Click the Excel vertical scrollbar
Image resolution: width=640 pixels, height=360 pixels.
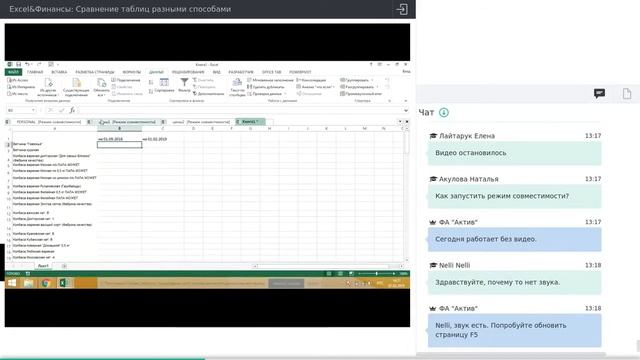click(x=406, y=194)
